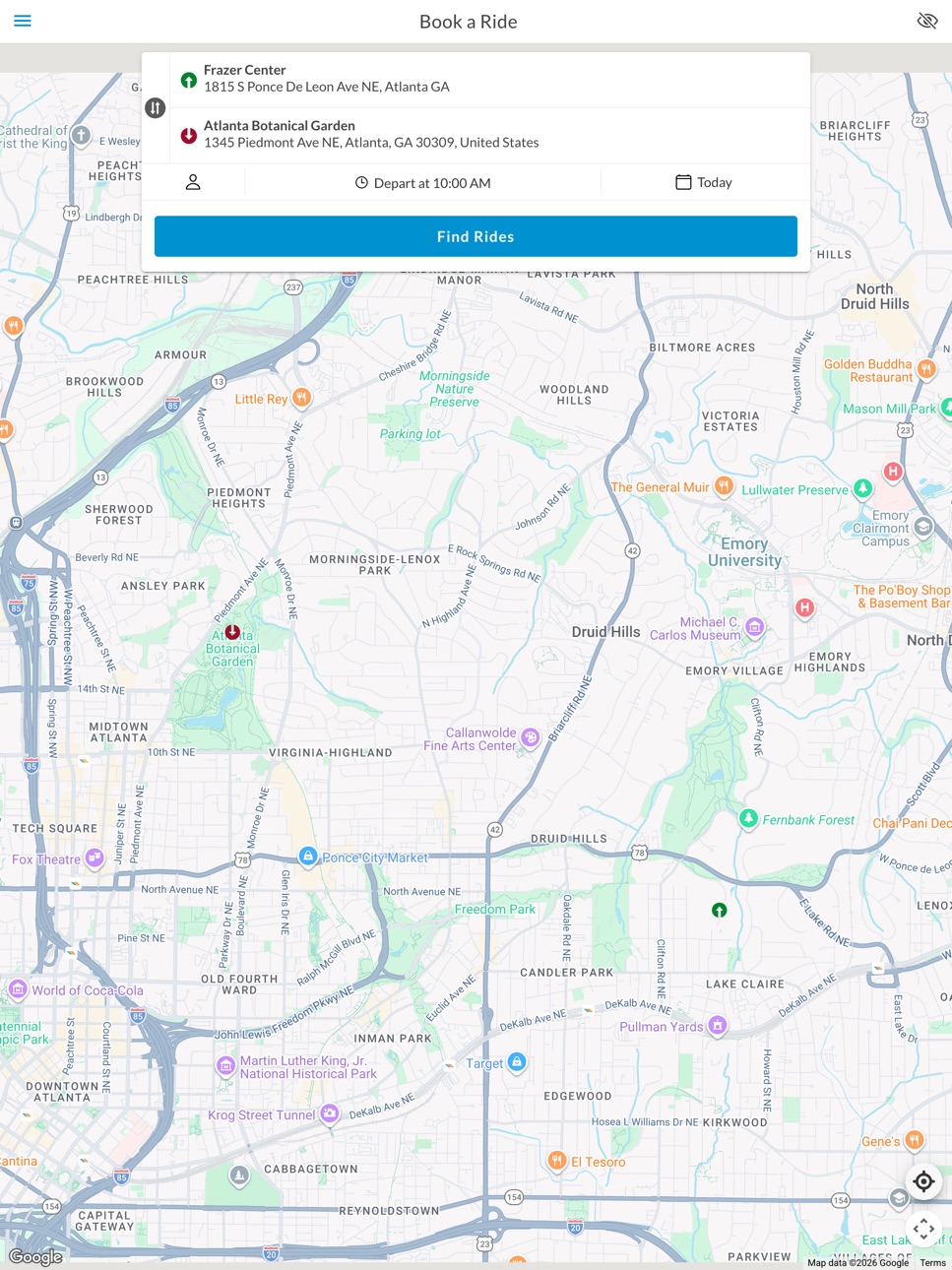Screen dimensions: 952x1270
Task: Click the Morningside Nature Preserve label
Action: (454, 389)
